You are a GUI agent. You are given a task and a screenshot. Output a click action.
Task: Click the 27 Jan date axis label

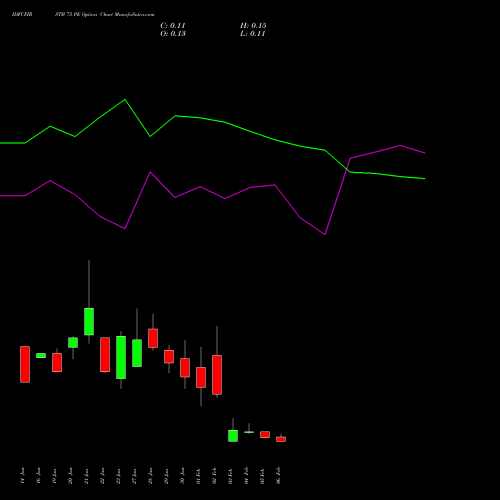tap(135, 476)
